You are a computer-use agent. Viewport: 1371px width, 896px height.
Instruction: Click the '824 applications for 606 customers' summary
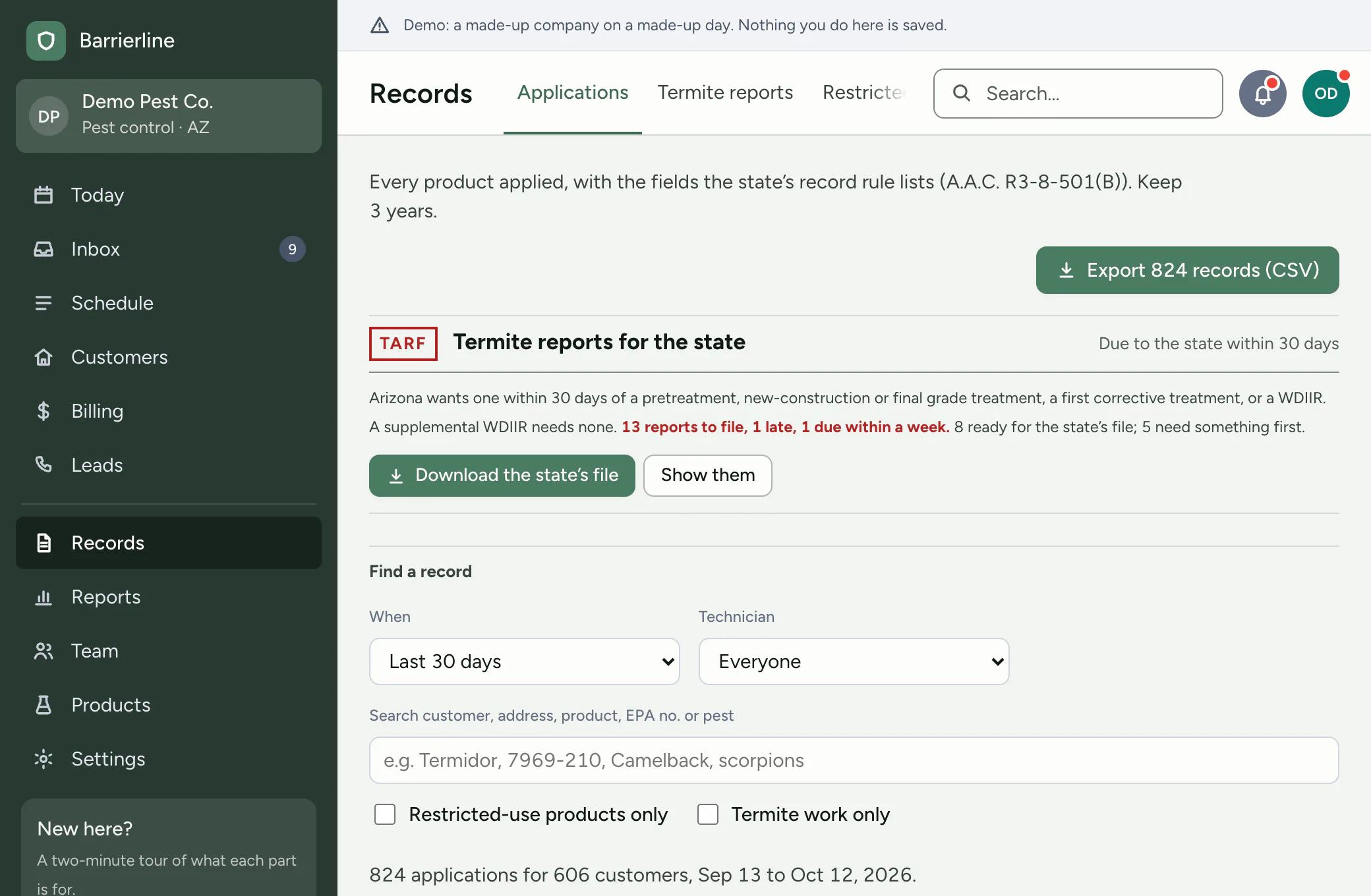click(x=643, y=875)
